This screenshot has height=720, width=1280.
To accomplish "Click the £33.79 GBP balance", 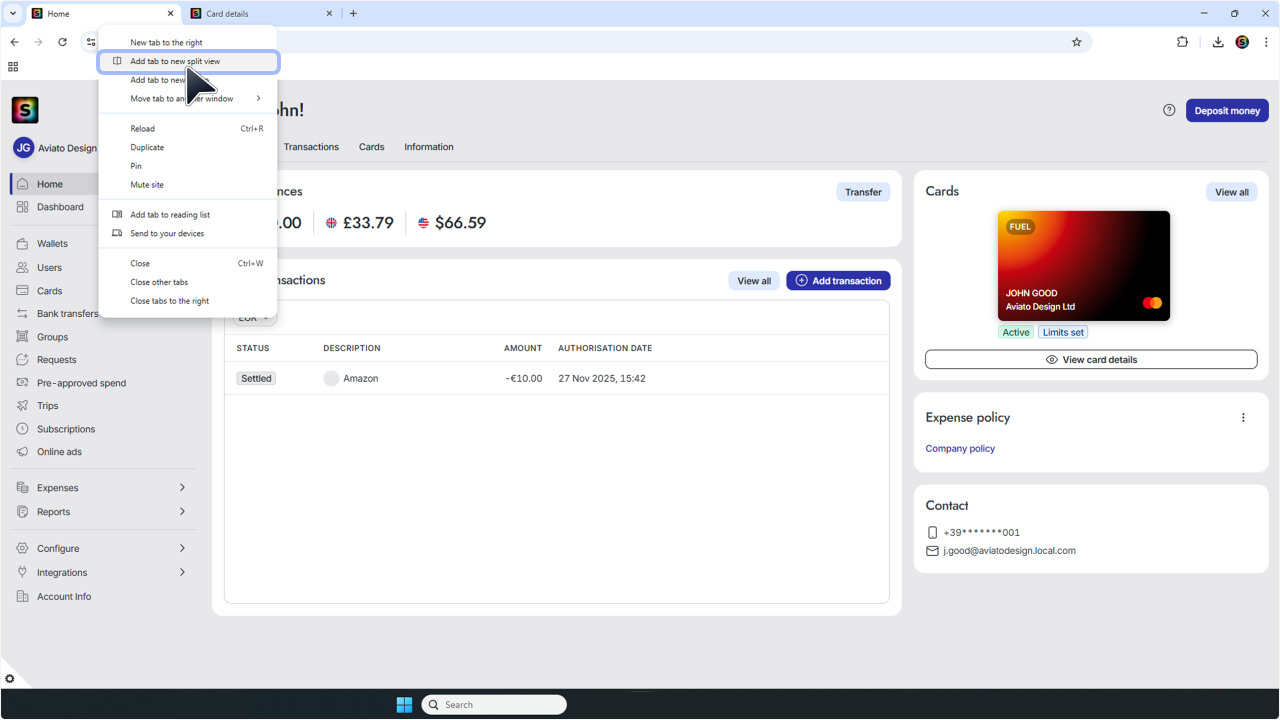I will coord(360,223).
